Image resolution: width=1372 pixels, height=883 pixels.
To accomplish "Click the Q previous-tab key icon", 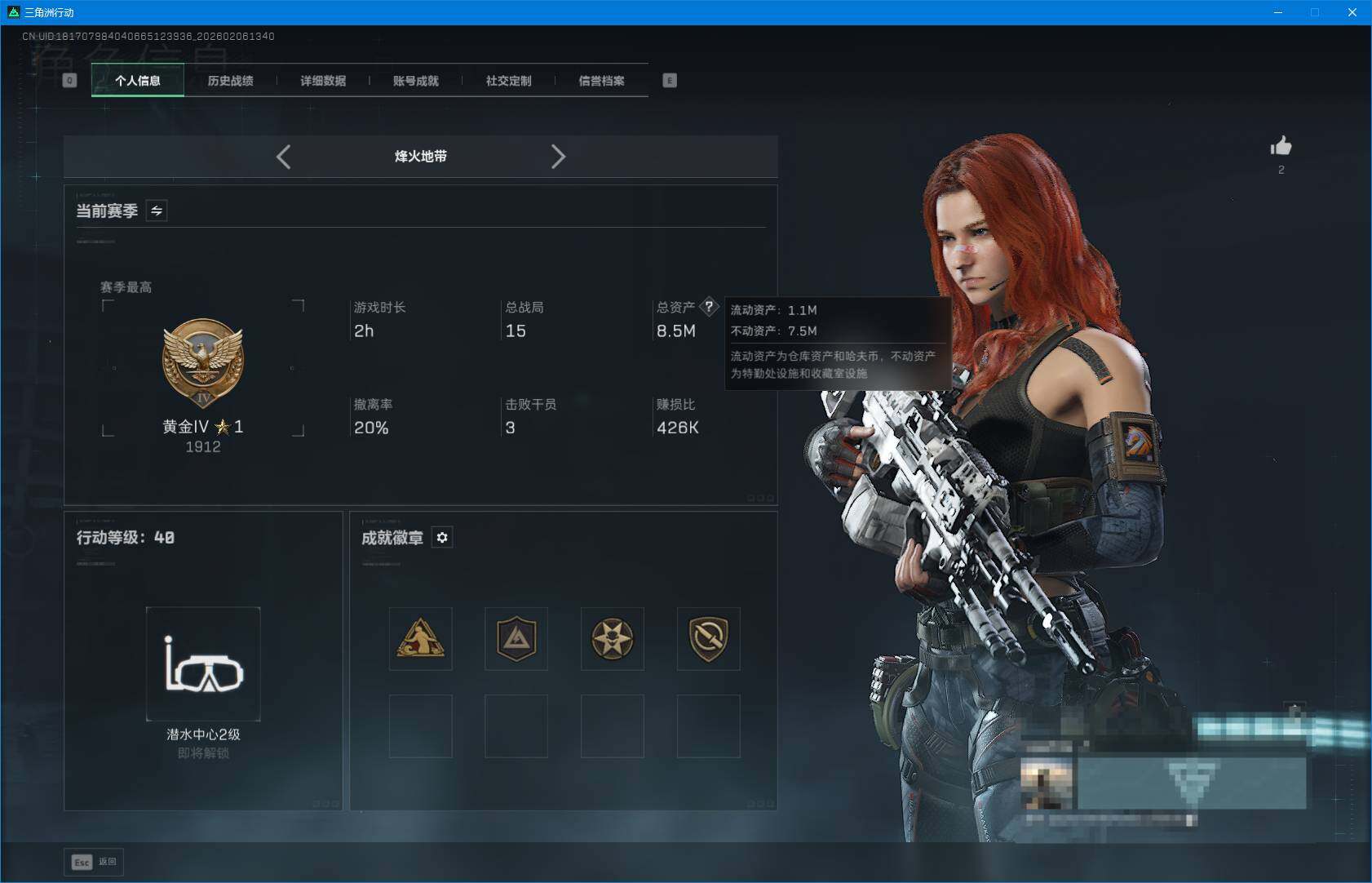I will click(69, 81).
